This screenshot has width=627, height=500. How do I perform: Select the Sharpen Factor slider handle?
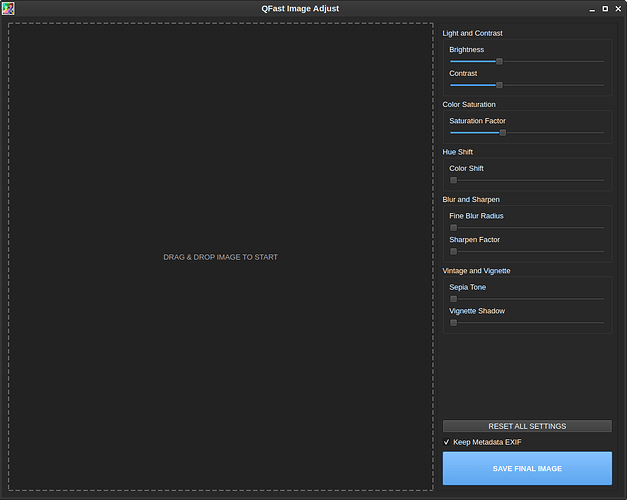[453, 251]
